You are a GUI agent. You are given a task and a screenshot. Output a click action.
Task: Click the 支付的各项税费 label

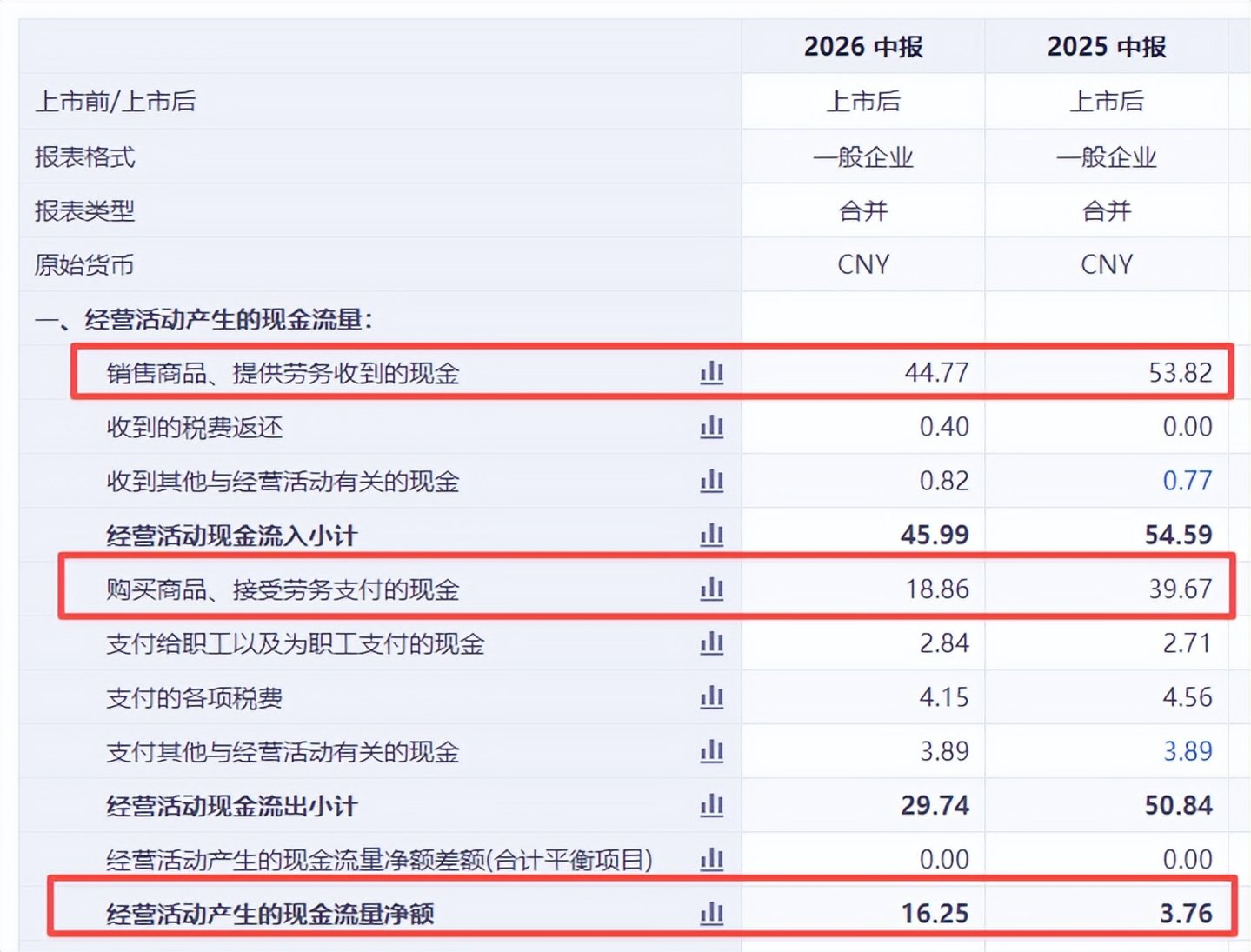[195, 697]
